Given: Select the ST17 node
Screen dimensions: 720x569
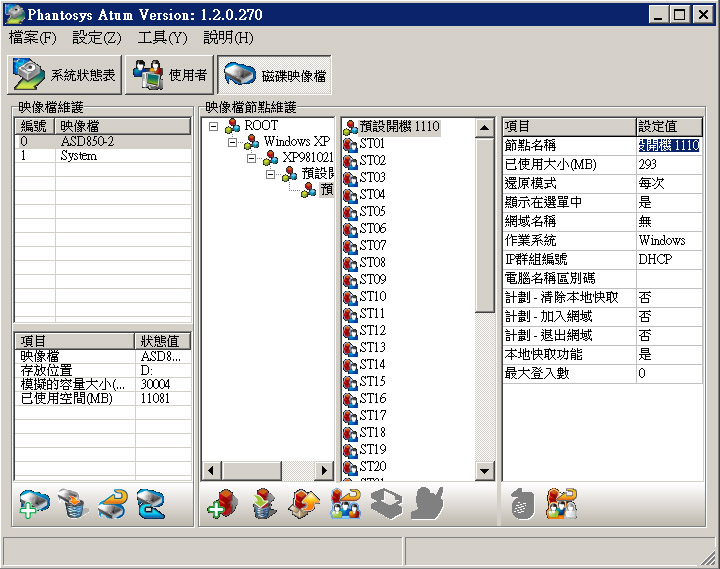Looking at the screenshot, I should (x=372, y=415).
